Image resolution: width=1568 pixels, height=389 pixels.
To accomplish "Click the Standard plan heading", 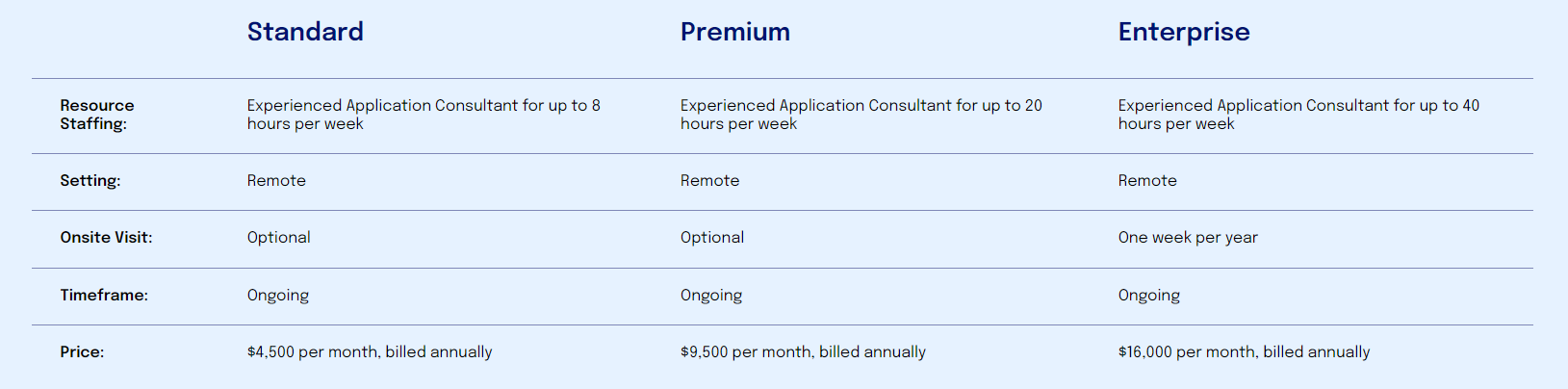I will coord(305,32).
